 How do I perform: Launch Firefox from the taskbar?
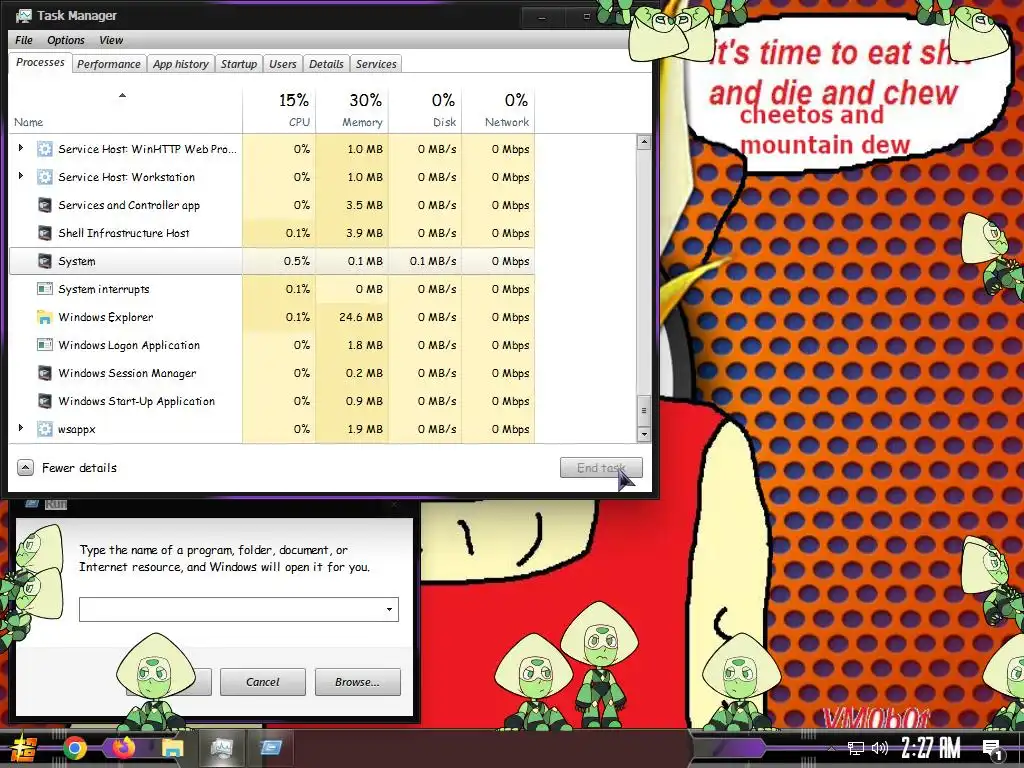tap(123, 747)
